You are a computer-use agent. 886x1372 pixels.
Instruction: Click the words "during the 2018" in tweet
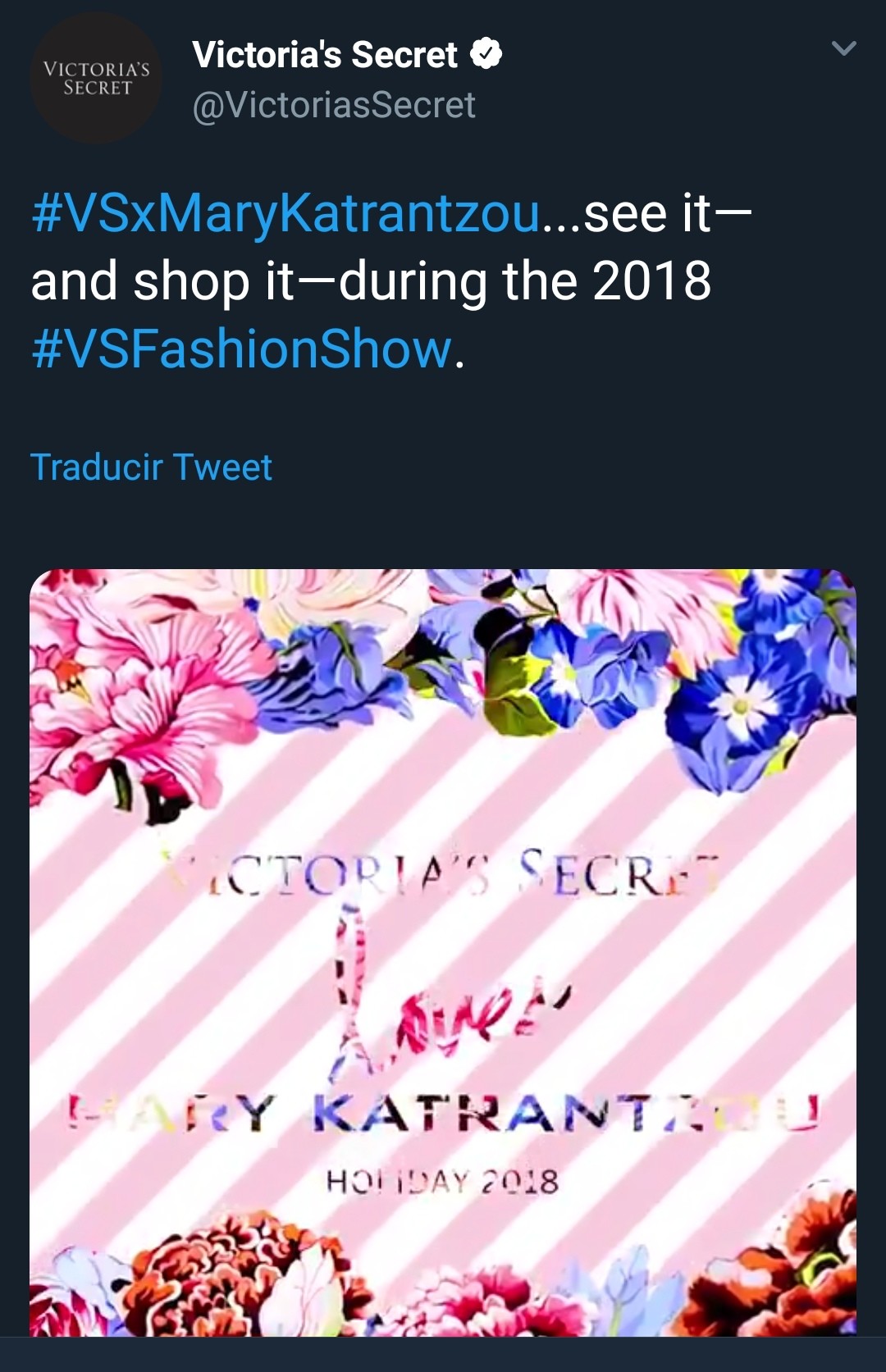pyautogui.click(x=525, y=281)
